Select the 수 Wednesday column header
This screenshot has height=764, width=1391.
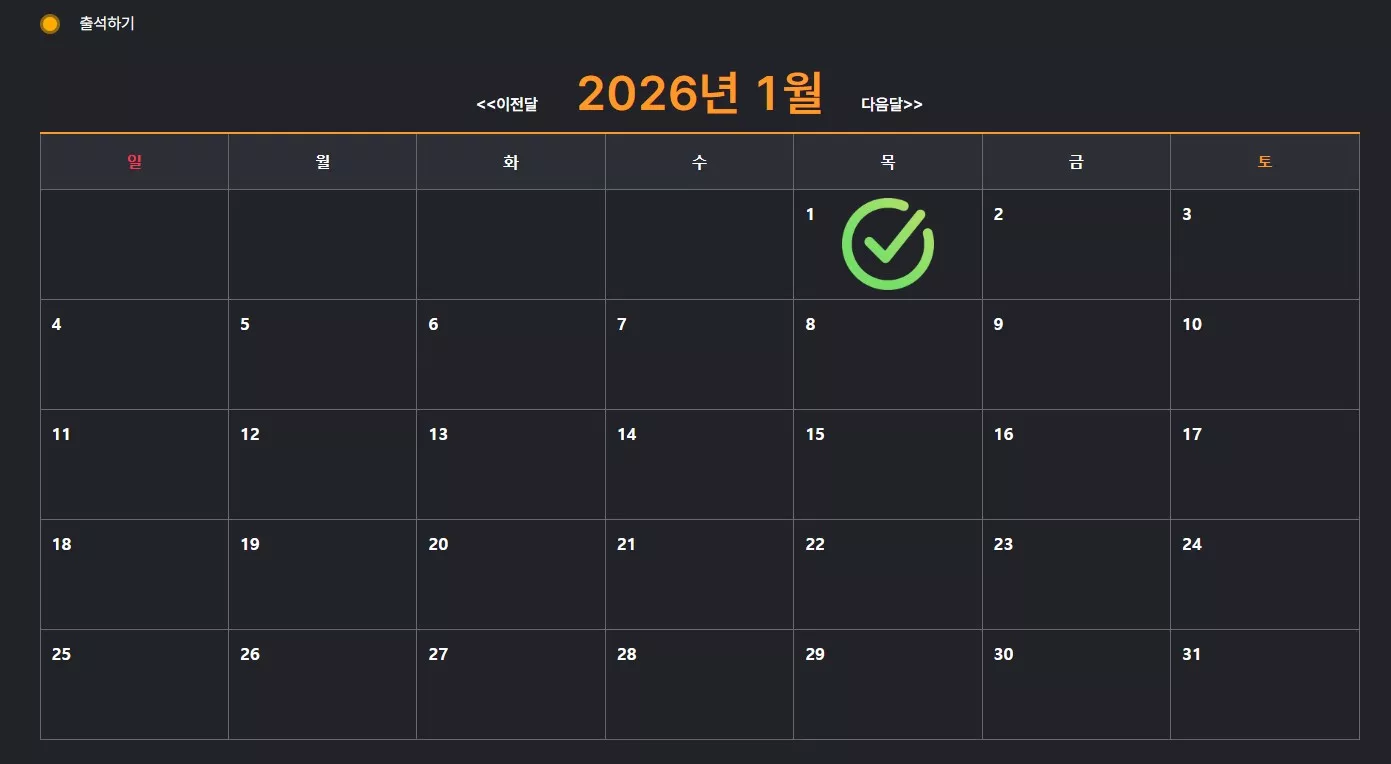(700, 162)
